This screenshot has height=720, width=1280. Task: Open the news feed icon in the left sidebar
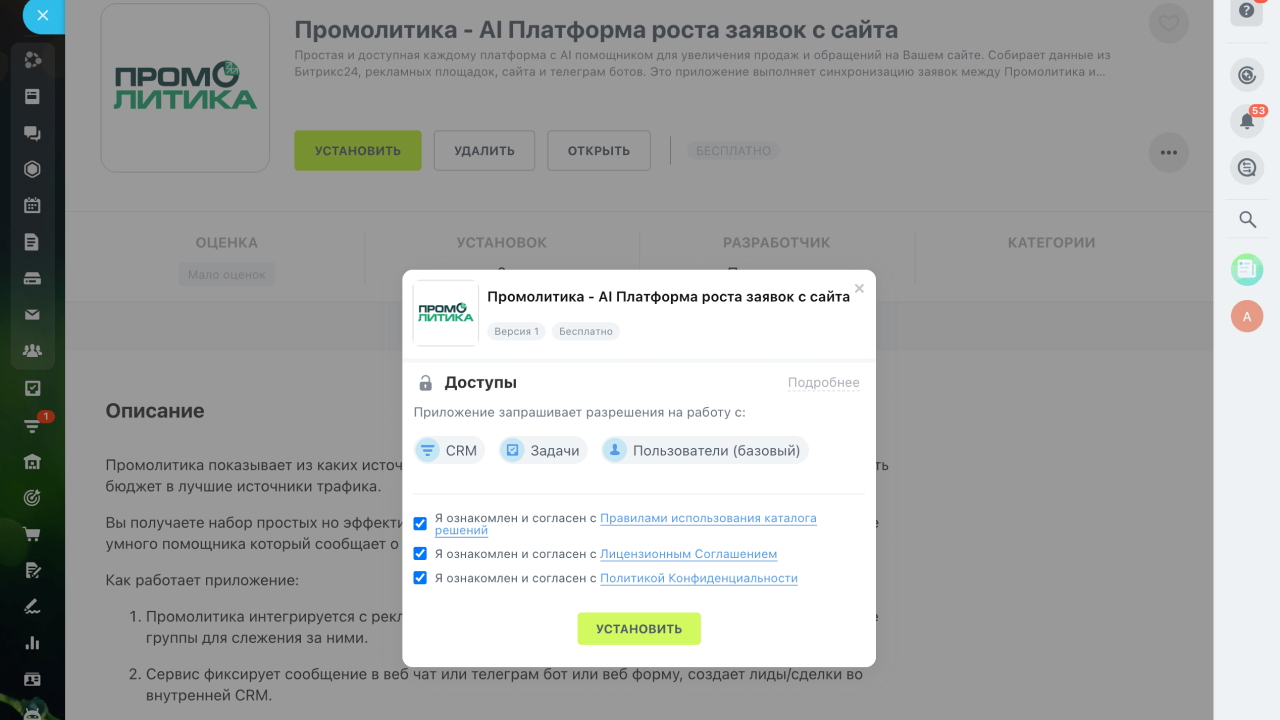pyautogui.click(x=32, y=96)
